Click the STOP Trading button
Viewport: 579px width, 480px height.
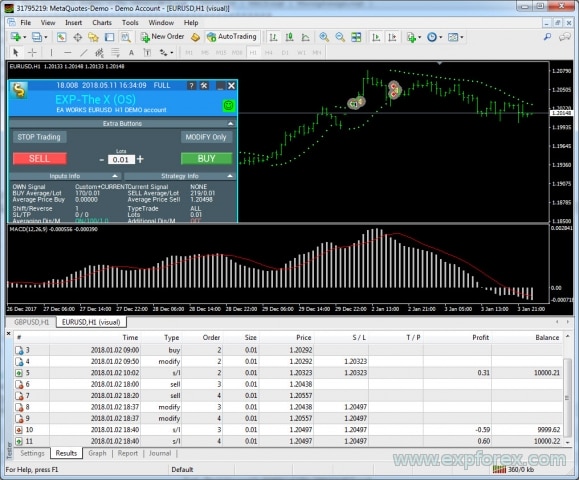pos(40,137)
